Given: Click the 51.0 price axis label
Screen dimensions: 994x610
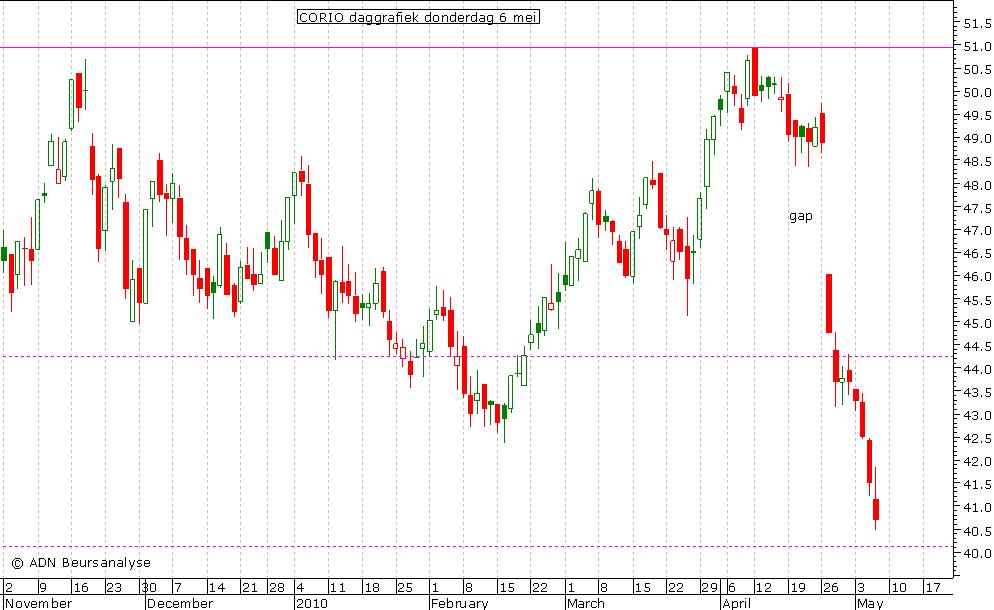Looking at the screenshot, I should [x=977, y=47].
